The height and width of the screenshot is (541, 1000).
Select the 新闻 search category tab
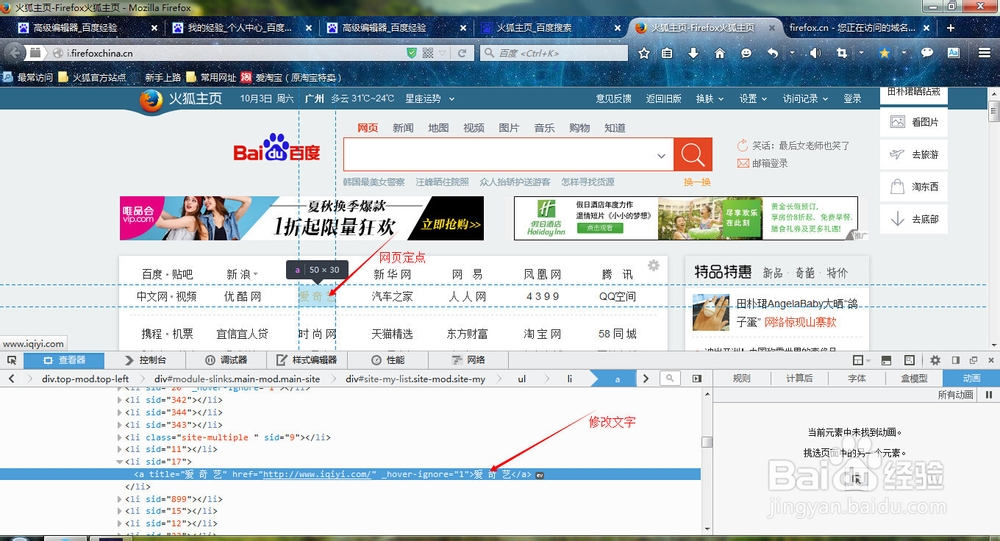pyautogui.click(x=403, y=128)
